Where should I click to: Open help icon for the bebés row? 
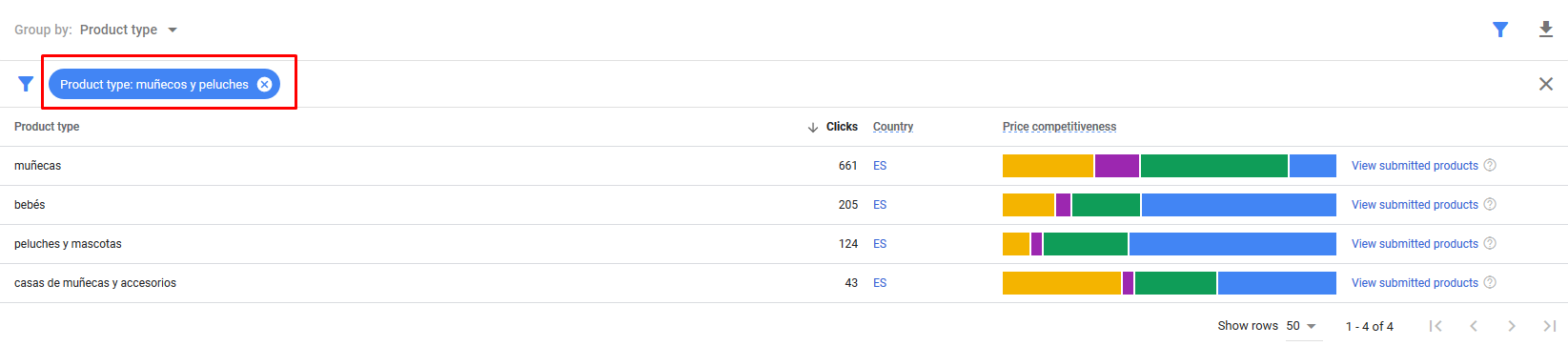(1490, 204)
